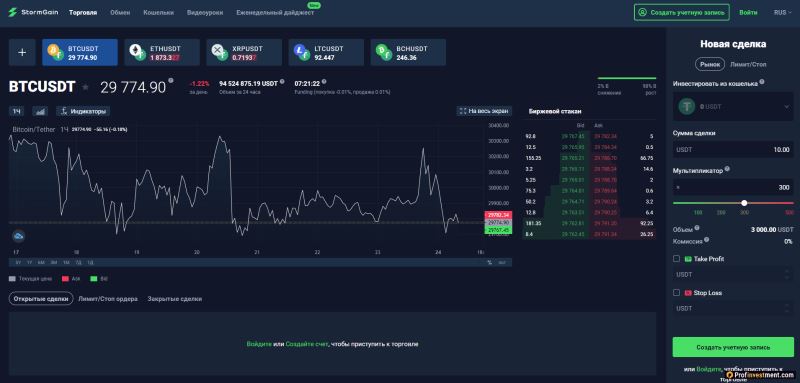The width and height of the screenshot is (800, 383).
Task: Switch to 'Лимит/Стоп ордера' tab
Action: pos(108,299)
